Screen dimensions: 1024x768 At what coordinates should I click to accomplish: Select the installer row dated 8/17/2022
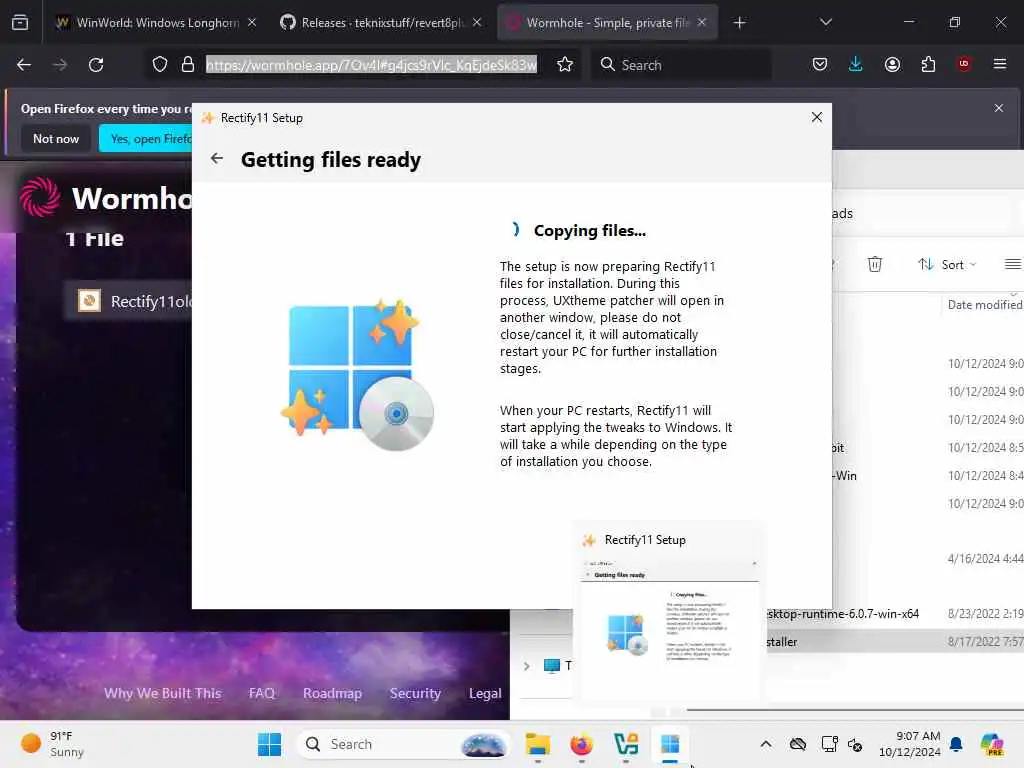[x=895, y=642]
